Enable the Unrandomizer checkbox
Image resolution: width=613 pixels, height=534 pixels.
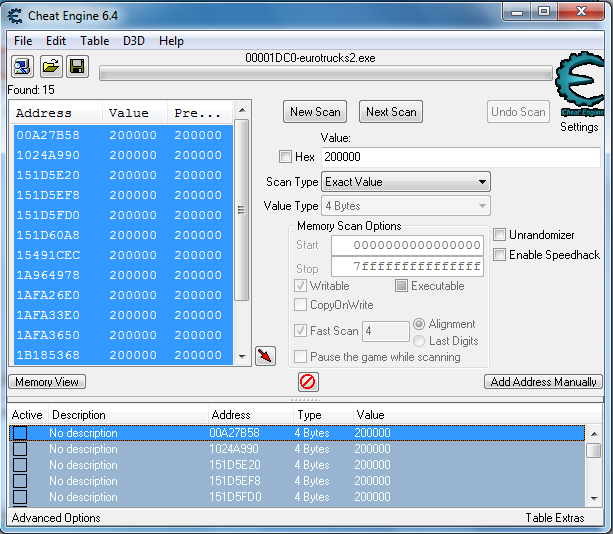500,235
